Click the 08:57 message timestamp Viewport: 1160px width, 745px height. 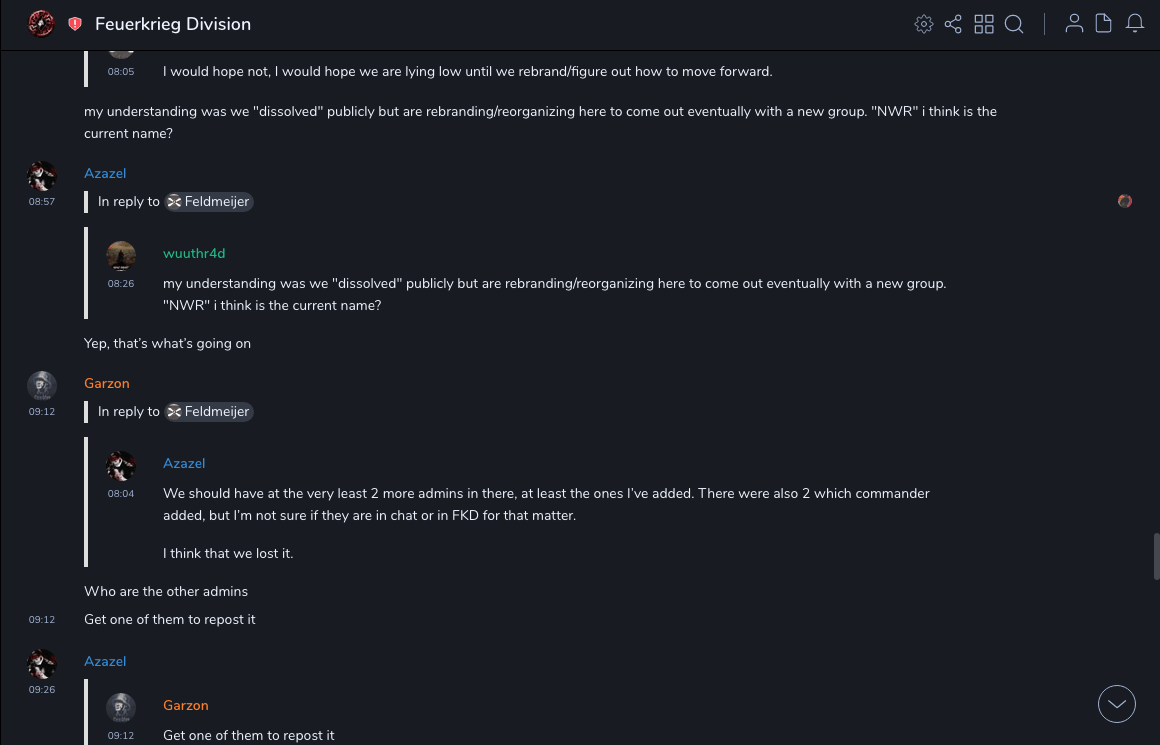coord(42,202)
